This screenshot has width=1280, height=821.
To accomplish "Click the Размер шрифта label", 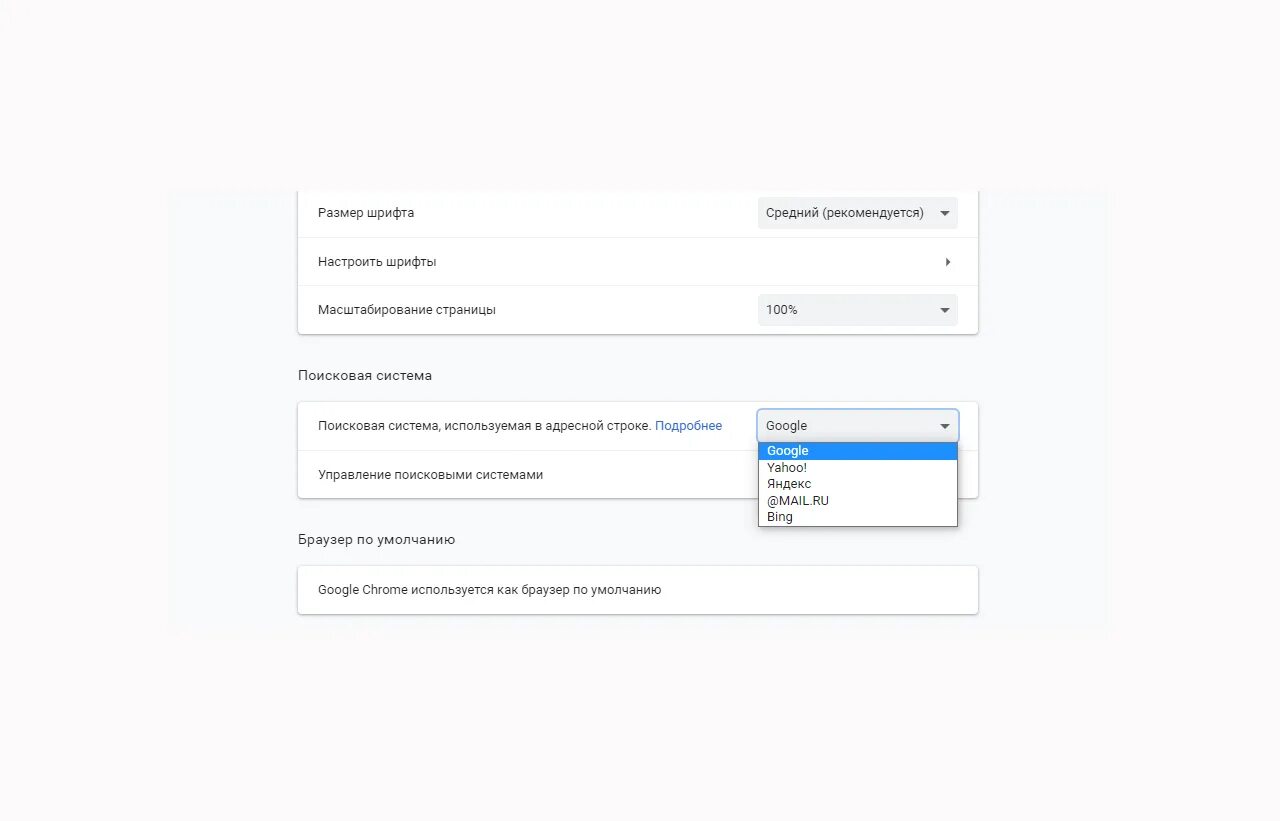I will 366,213.
